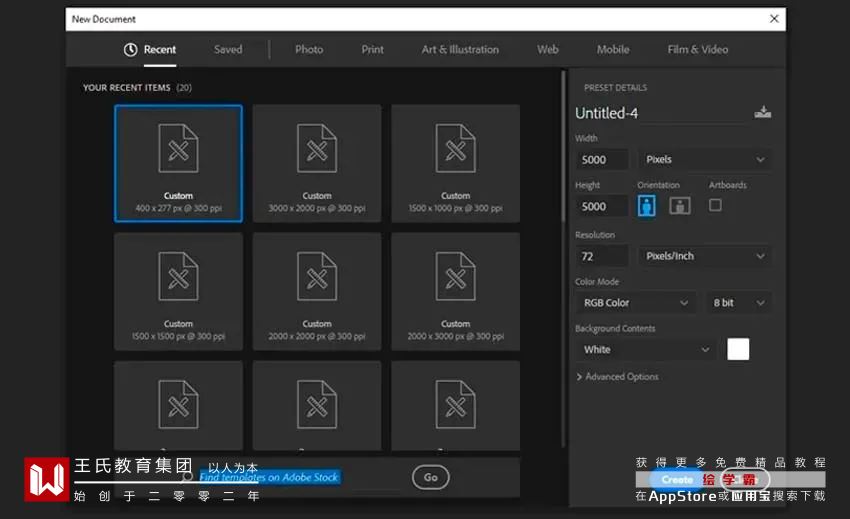This screenshot has width=850, height=519.
Task: Enable the Artboards checkbox
Action: (x=715, y=205)
